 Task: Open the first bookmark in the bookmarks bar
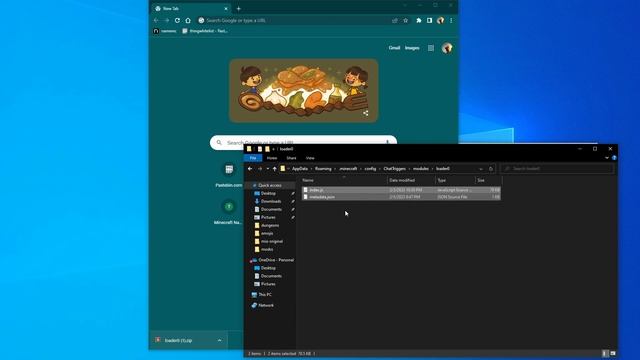tap(165, 31)
